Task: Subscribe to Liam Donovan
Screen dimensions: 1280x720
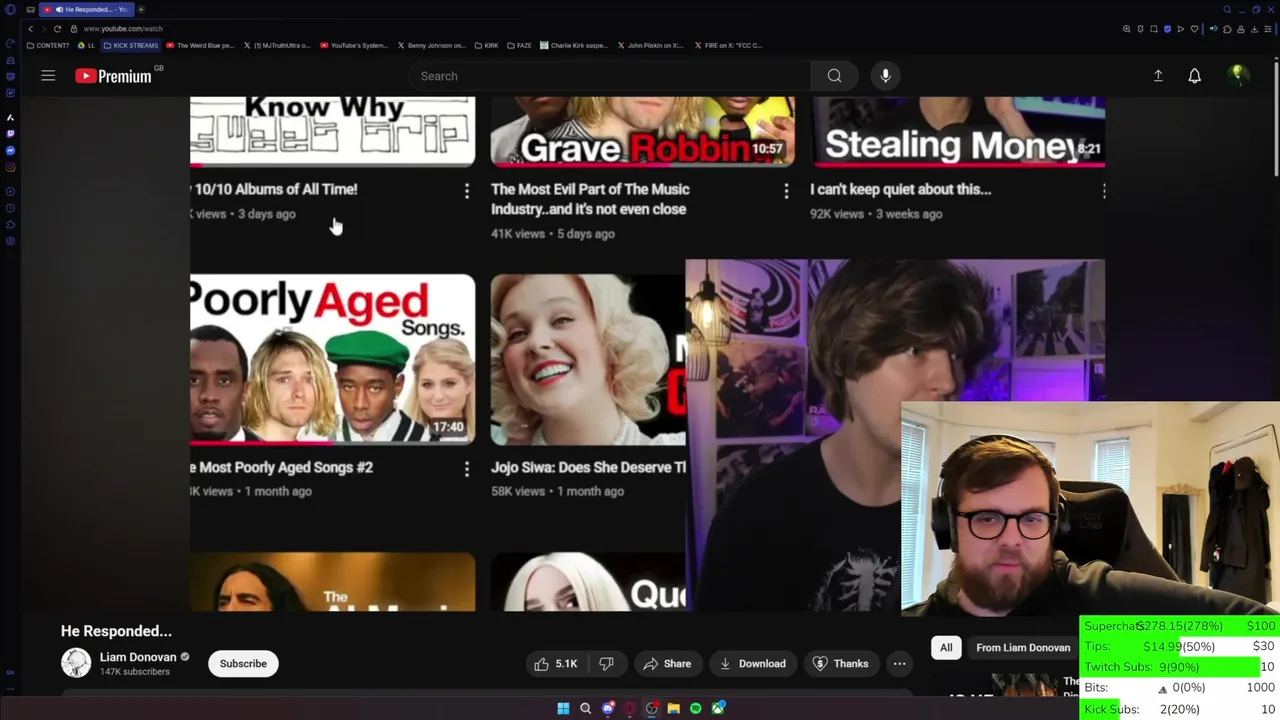Action: coord(243,664)
